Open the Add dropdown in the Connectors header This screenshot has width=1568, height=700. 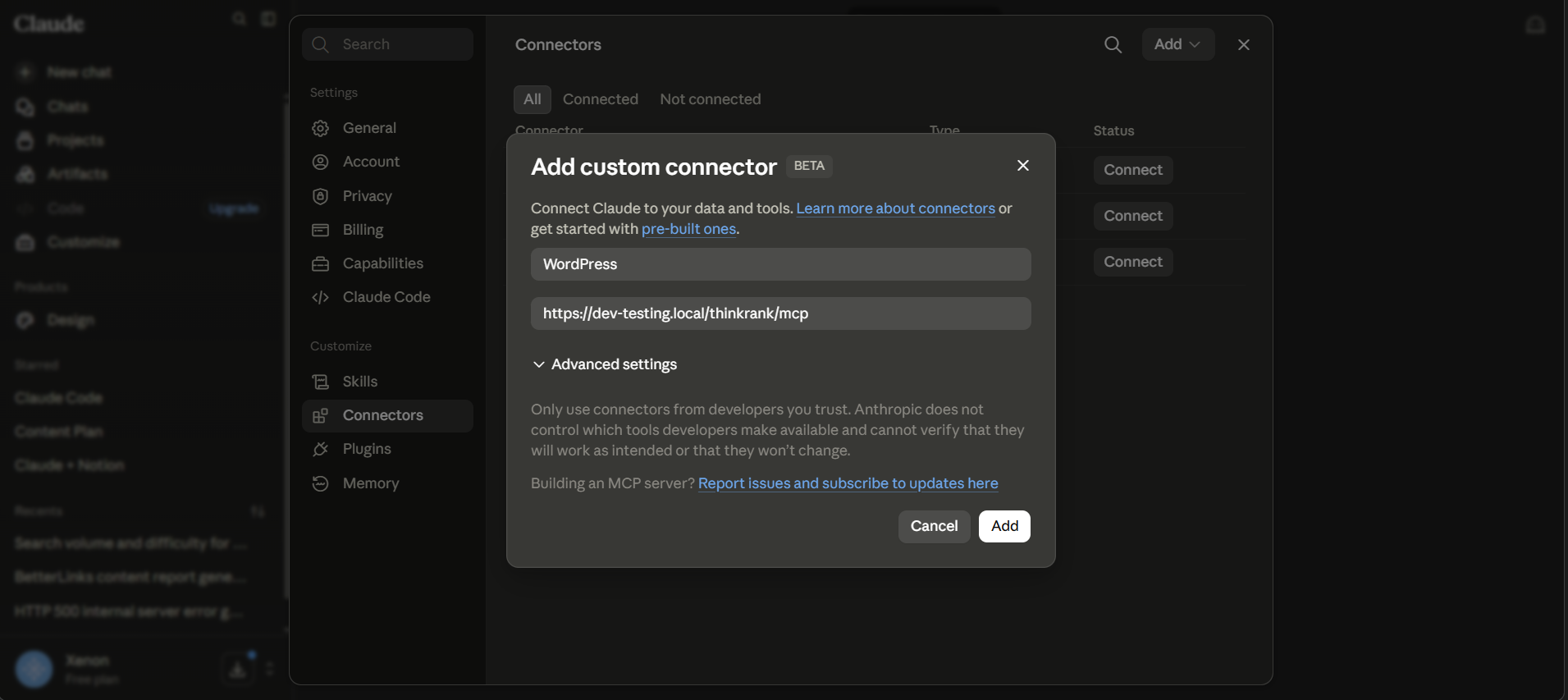click(x=1178, y=44)
